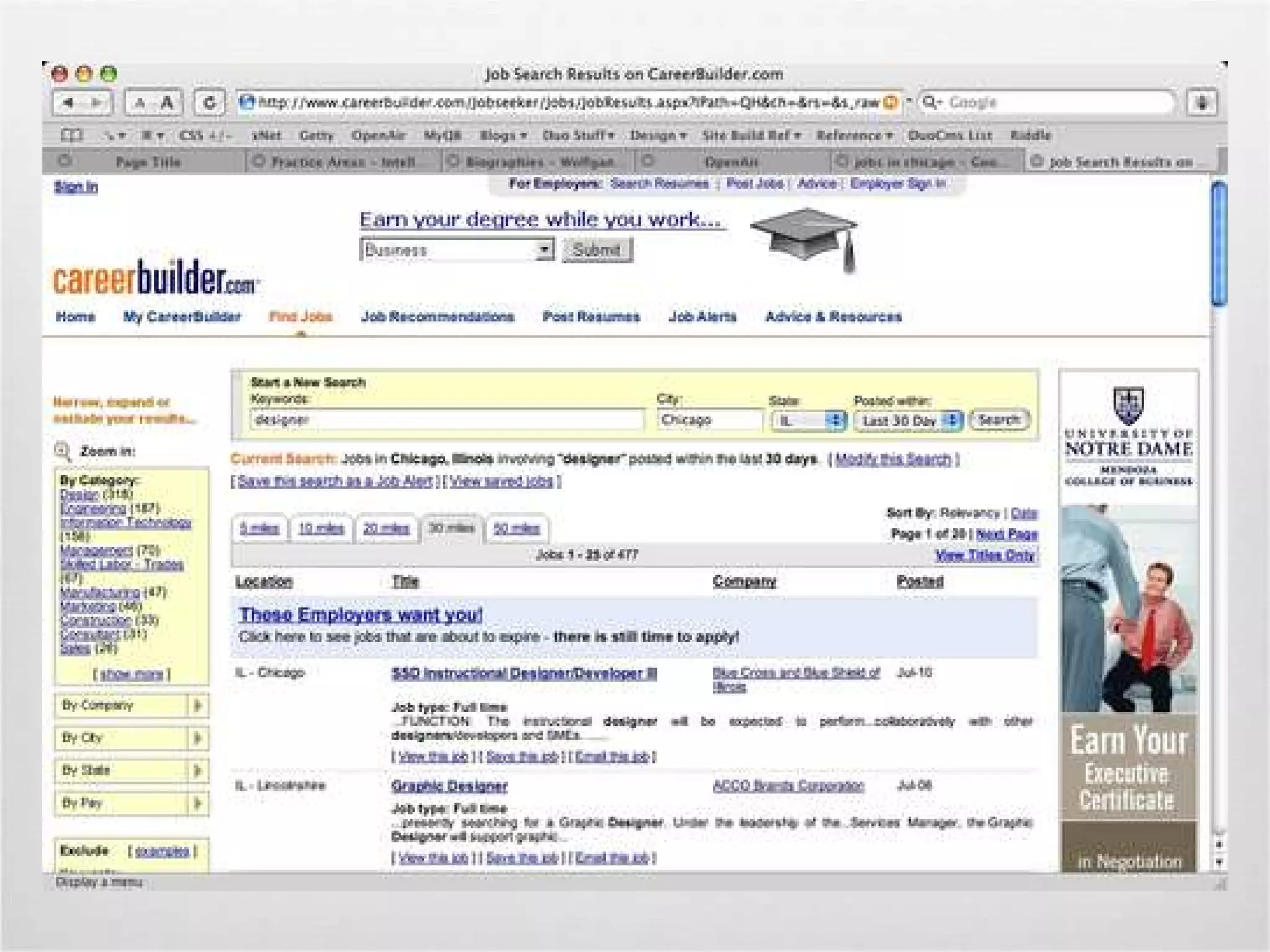Select the 50 miles radius tab
1270x952 pixels.
click(x=516, y=529)
